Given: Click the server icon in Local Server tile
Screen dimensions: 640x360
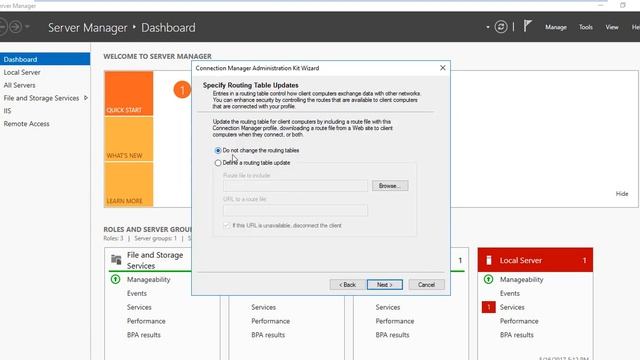Looking at the screenshot, I should point(489,260).
